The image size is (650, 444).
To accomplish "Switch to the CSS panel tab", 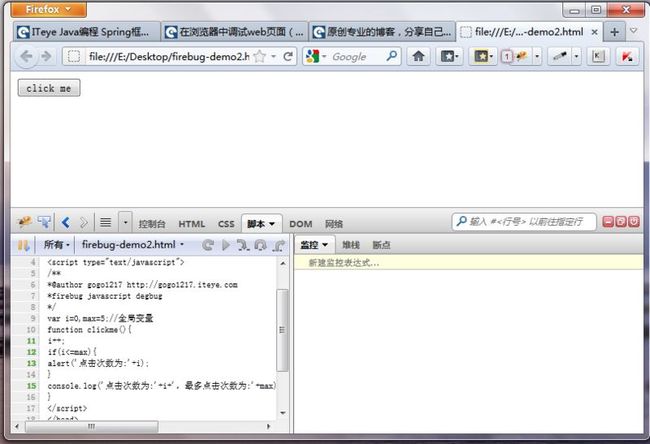I will pyautogui.click(x=226, y=224).
